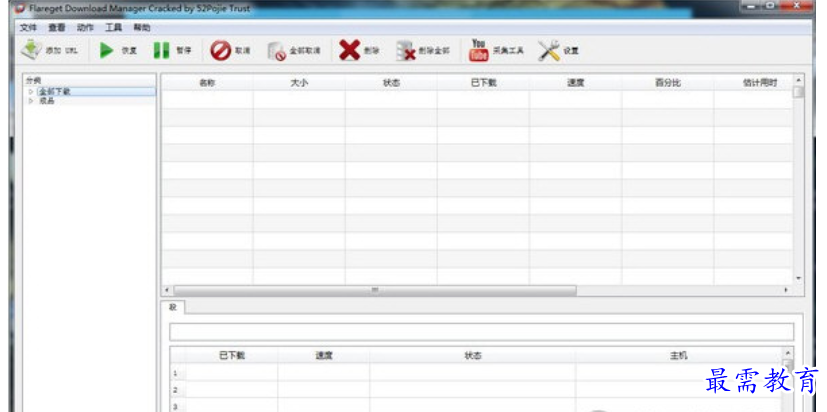Close the Flareget window

point(797,5)
